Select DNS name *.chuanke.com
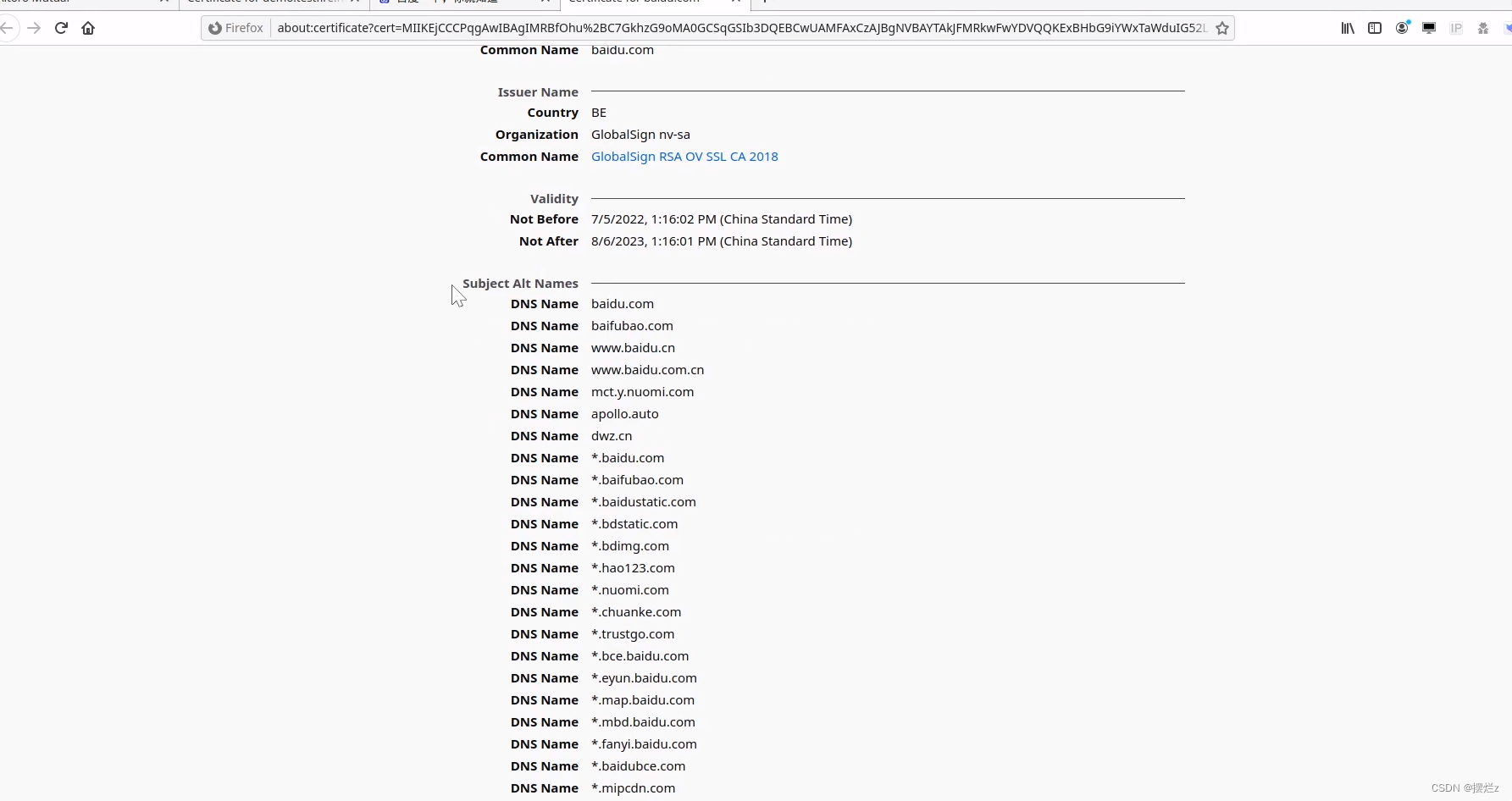 (636, 612)
